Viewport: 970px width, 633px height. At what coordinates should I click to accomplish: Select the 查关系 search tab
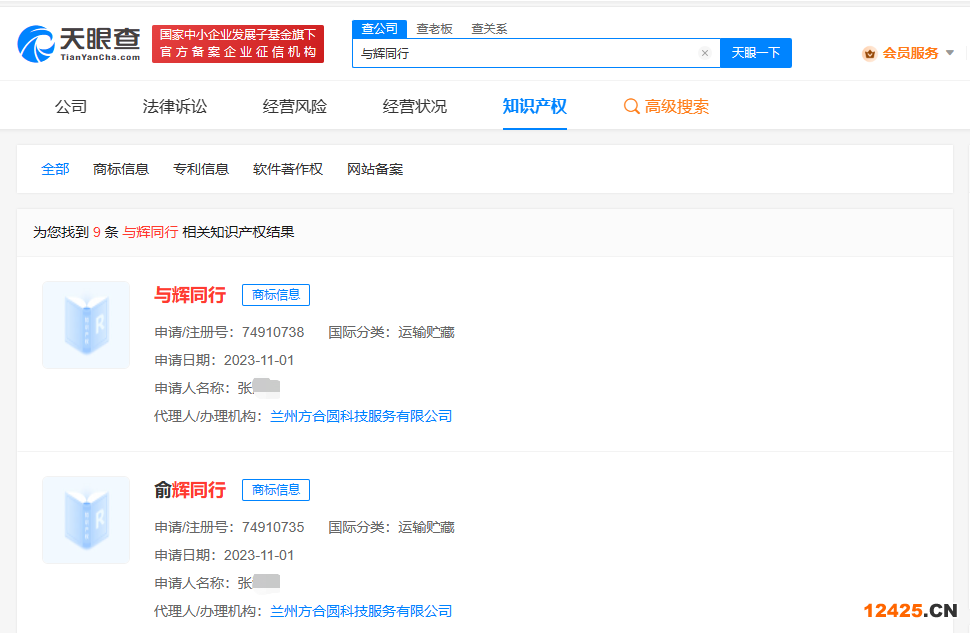click(x=489, y=29)
